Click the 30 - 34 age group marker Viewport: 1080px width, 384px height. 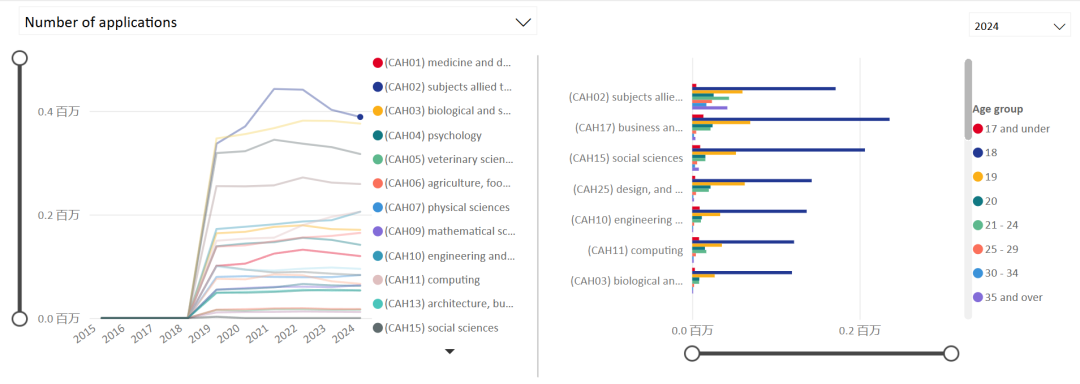click(977, 273)
